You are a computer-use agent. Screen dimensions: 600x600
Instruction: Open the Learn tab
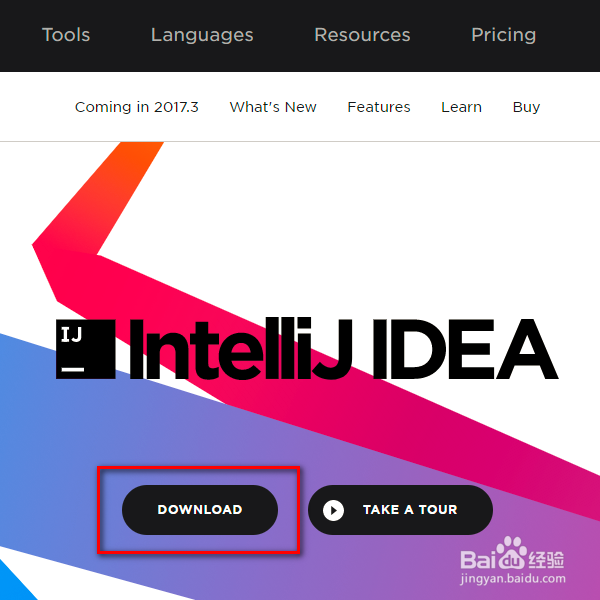461,107
